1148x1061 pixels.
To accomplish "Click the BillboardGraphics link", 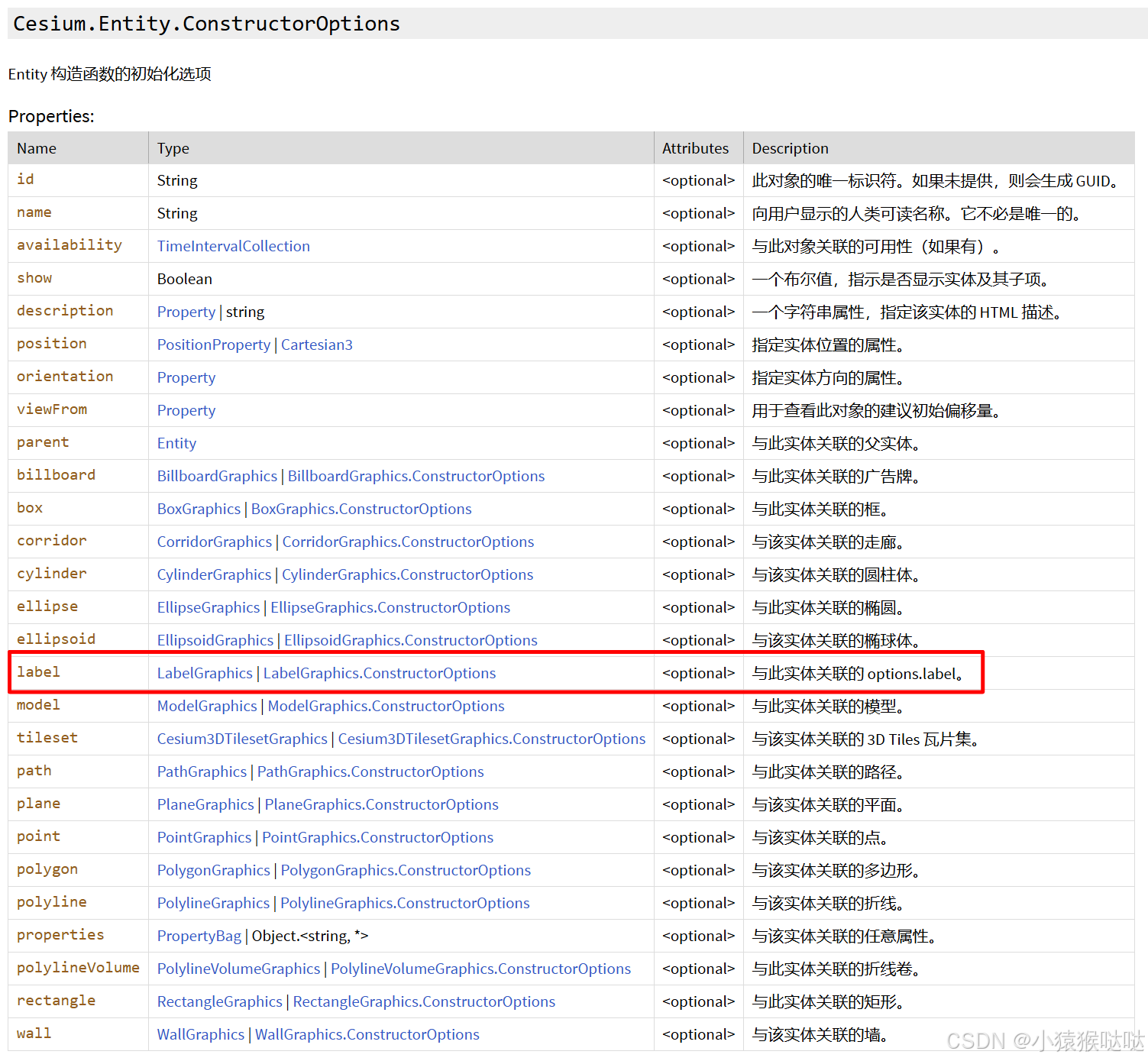I will [x=216, y=476].
